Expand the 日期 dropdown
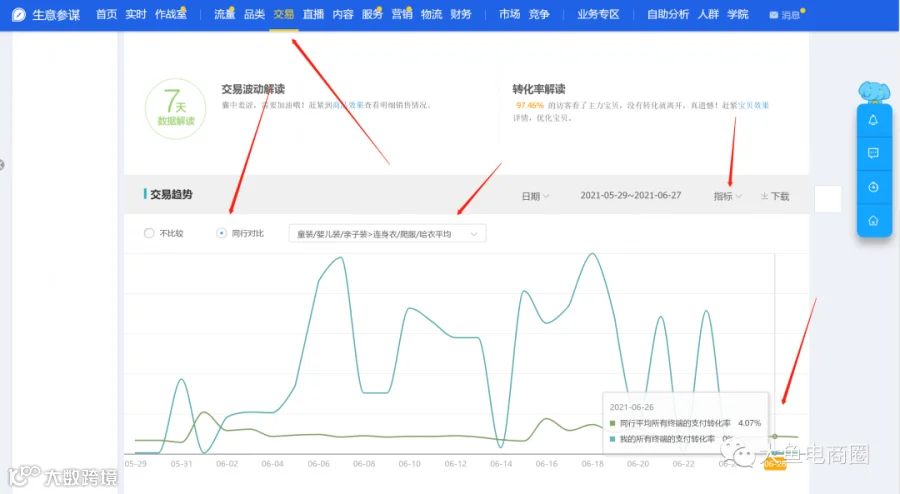This screenshot has height=494, width=900. pyautogui.click(x=535, y=196)
